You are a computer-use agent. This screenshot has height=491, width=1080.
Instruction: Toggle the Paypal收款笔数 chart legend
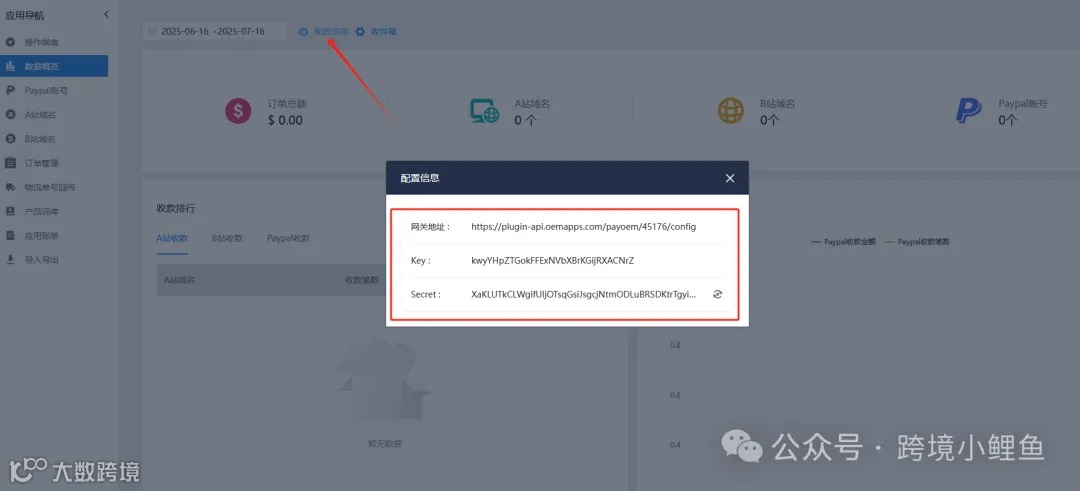click(x=917, y=242)
